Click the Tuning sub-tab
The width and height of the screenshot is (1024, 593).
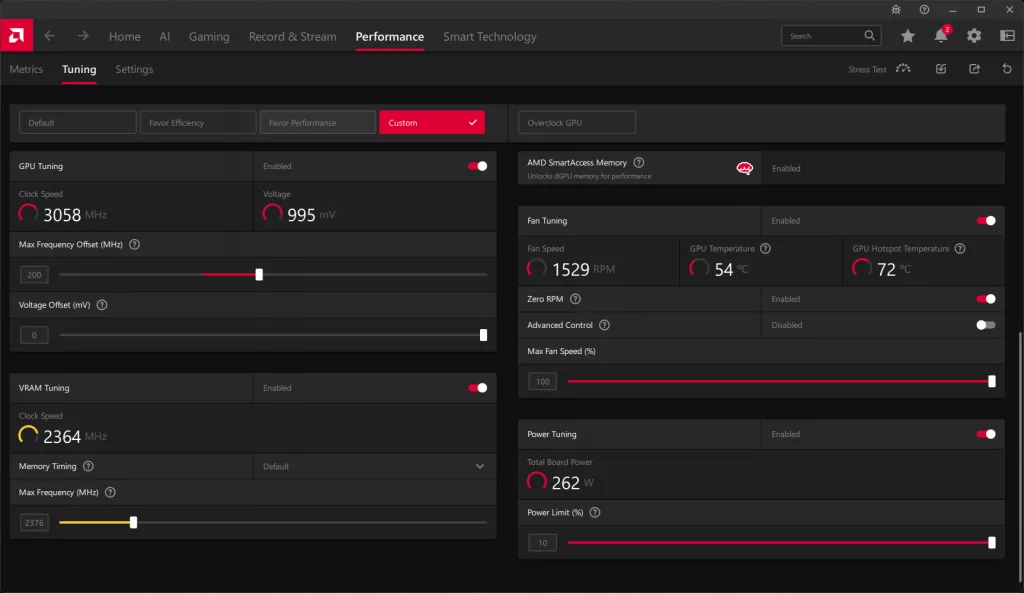(x=79, y=69)
